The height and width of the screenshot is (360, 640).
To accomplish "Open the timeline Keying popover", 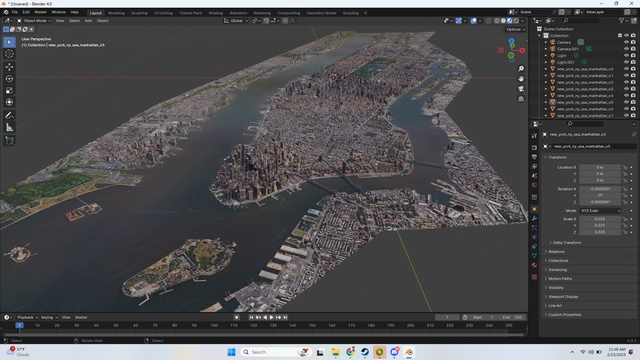I will 49,317.
